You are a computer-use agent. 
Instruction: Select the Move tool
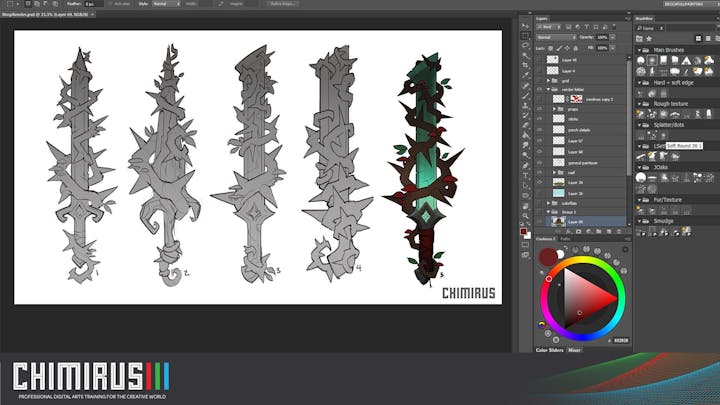(x=525, y=26)
